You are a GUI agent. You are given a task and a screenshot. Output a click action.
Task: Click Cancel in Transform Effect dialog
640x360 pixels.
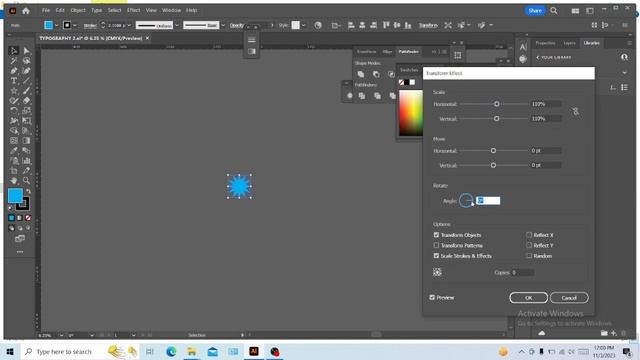569,298
